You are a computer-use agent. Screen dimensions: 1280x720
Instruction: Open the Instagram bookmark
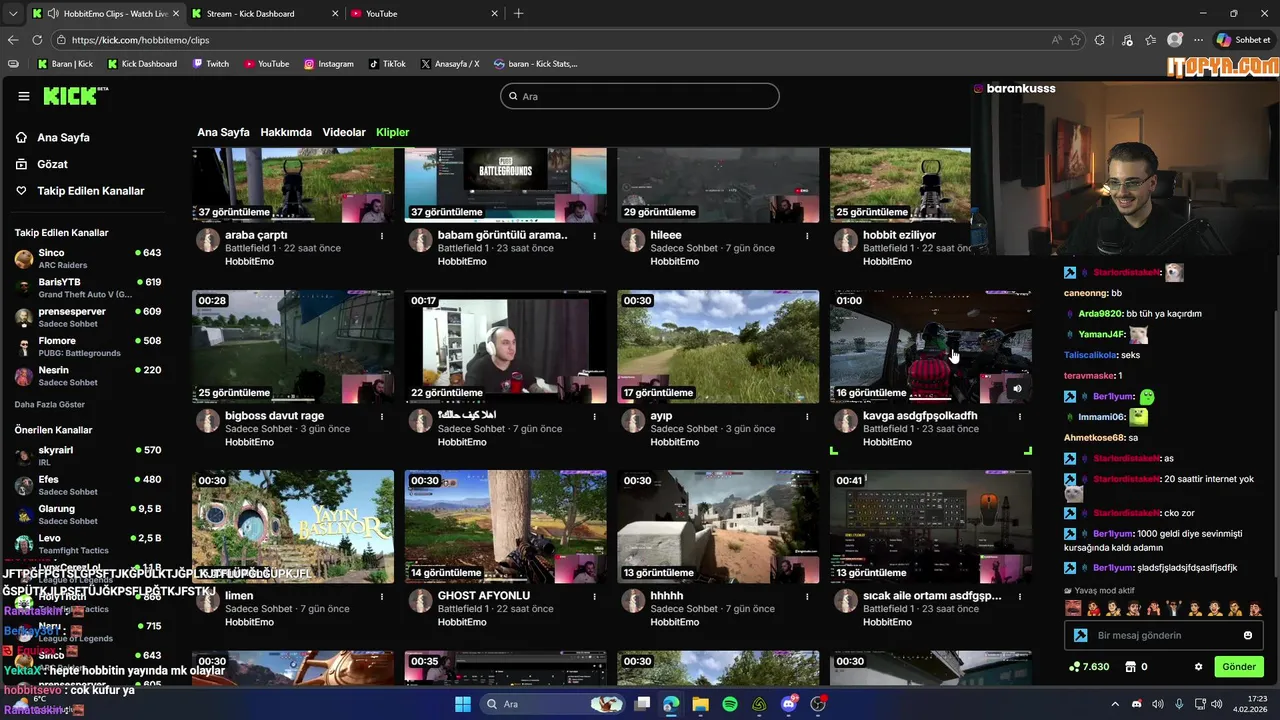[329, 64]
